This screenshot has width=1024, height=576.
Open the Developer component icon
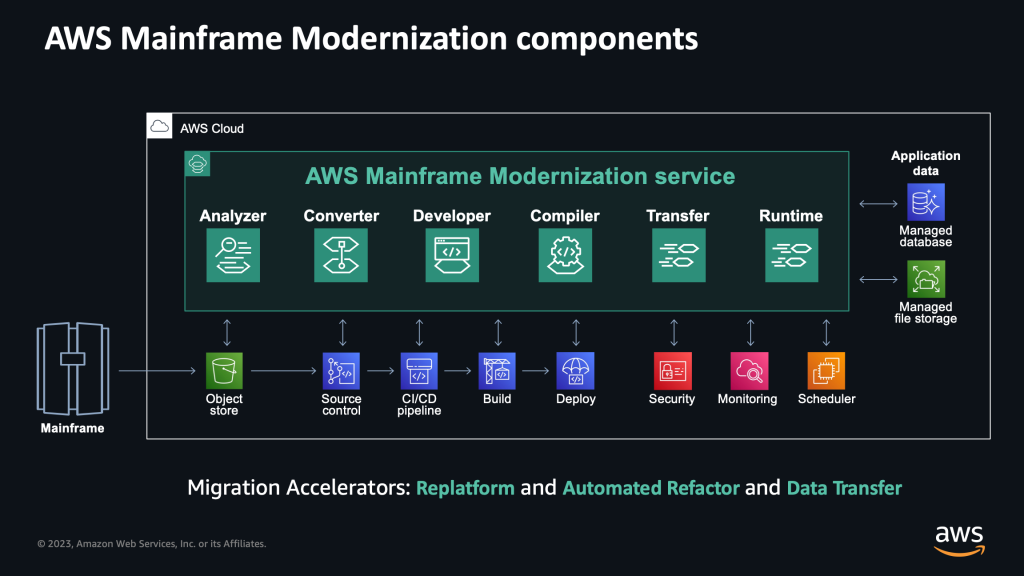tap(452, 255)
